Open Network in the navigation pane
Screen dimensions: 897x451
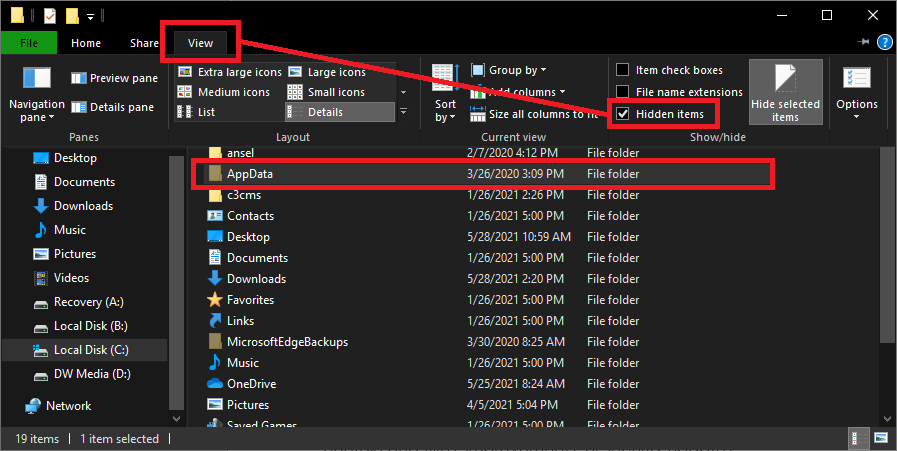pyautogui.click(x=68, y=406)
